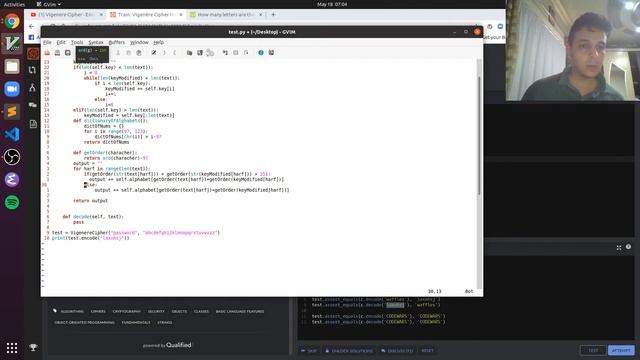Open the Syntax menu in GVim
Image resolution: width=640 pixels, height=360 pixels.
point(96,42)
